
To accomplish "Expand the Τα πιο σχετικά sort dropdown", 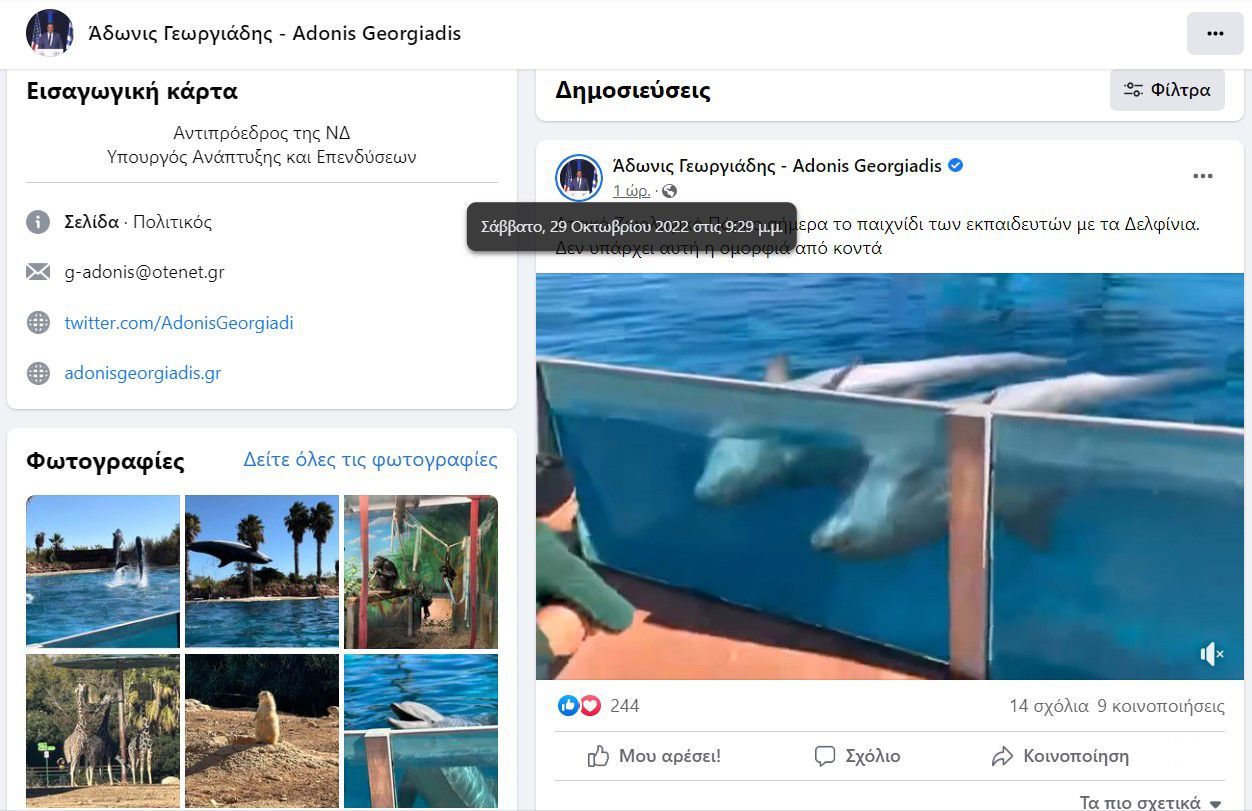I will [1151, 803].
